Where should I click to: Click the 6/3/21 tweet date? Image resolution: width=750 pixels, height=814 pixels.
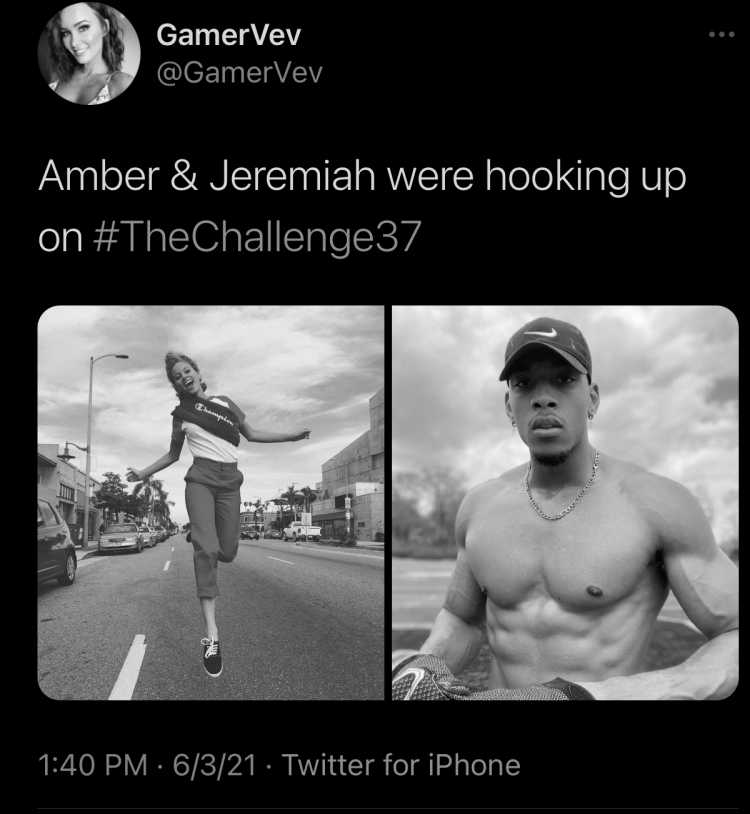pos(214,765)
